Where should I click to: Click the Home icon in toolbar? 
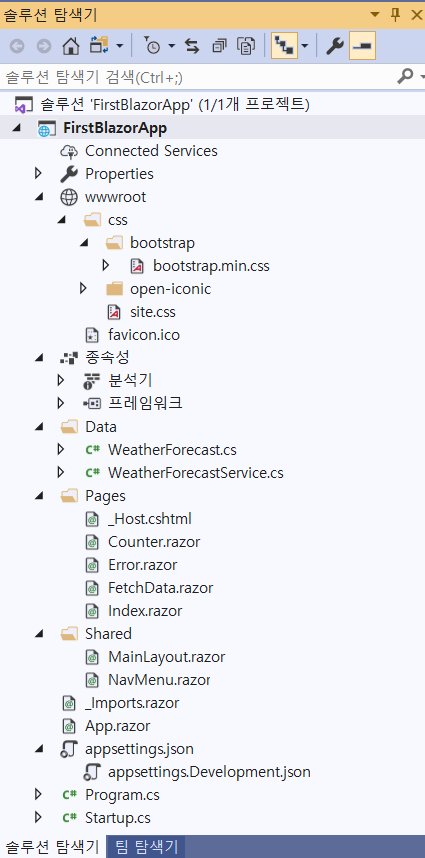pyautogui.click(x=71, y=47)
